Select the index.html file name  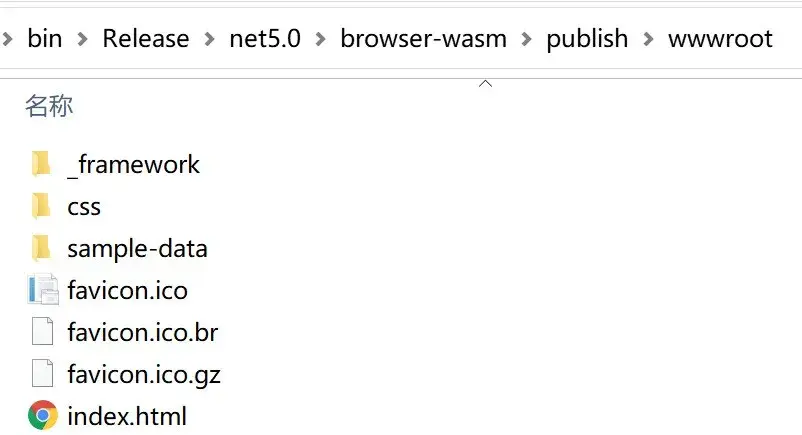coord(127,416)
